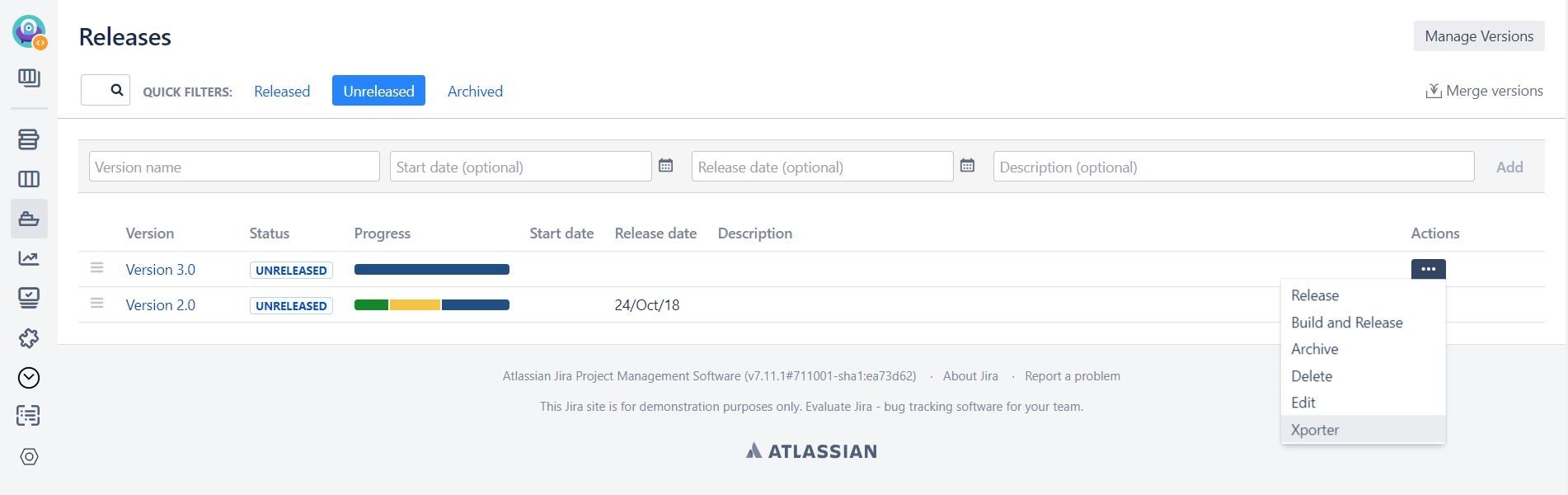
Task: Open the Release date calendar picker
Action: (x=968, y=166)
